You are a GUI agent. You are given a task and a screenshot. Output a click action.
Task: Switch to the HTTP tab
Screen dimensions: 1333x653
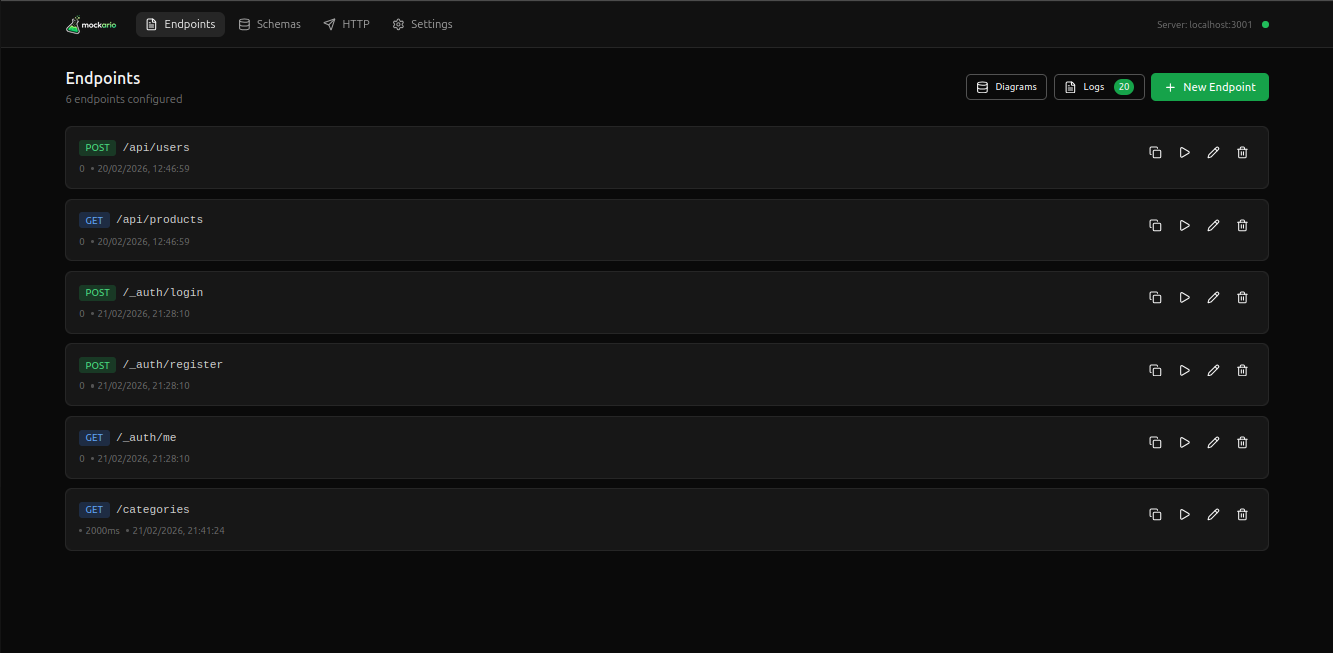tap(346, 24)
